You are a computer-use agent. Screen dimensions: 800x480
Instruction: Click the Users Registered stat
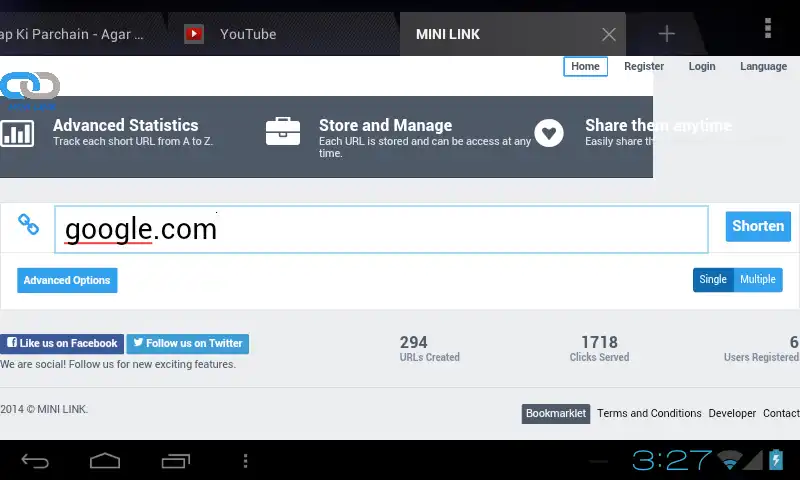[761, 348]
